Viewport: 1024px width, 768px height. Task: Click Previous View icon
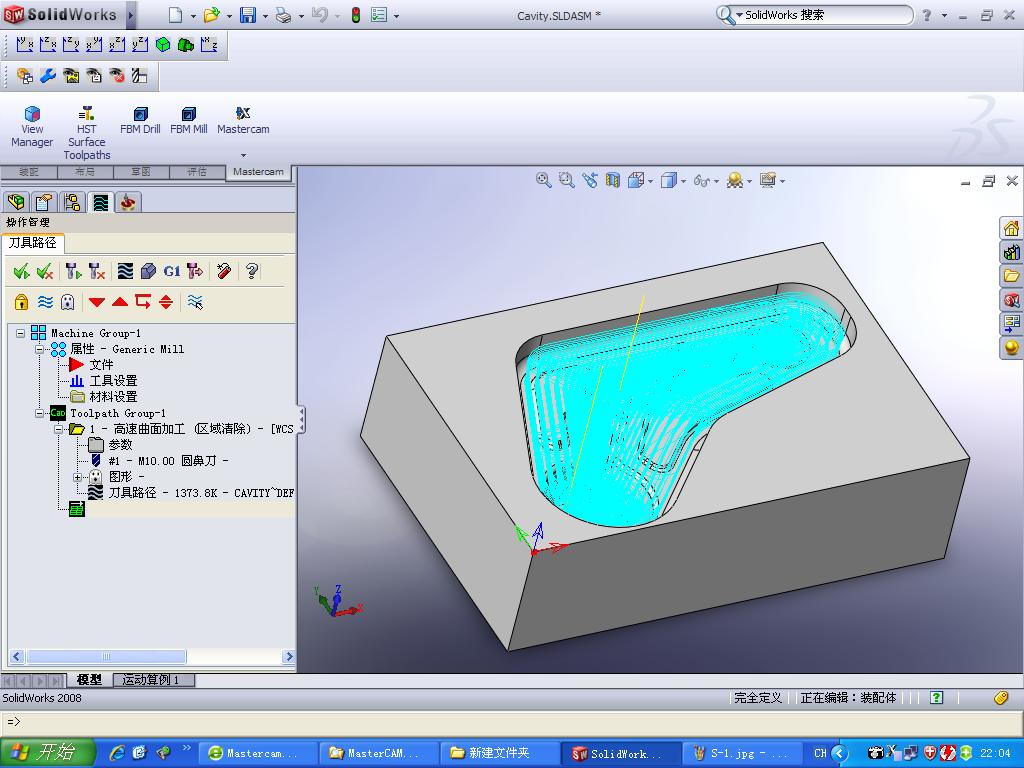point(590,180)
